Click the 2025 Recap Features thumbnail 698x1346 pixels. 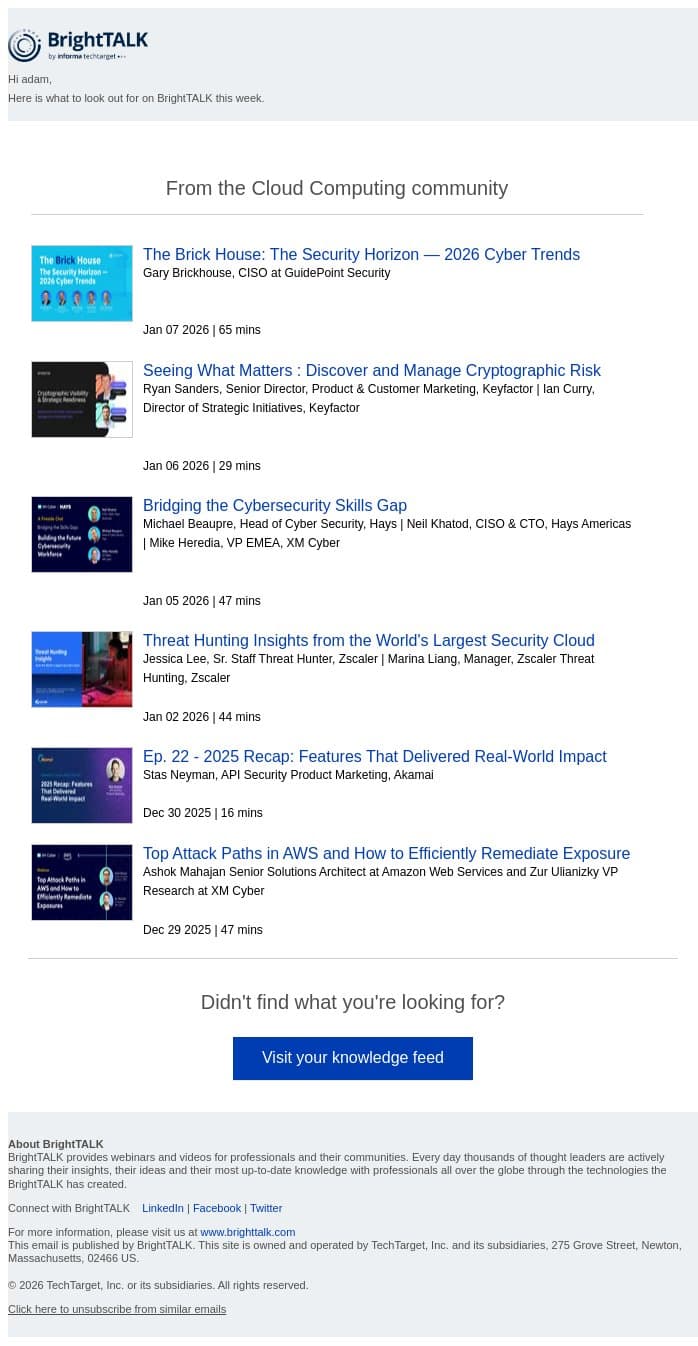(82, 785)
